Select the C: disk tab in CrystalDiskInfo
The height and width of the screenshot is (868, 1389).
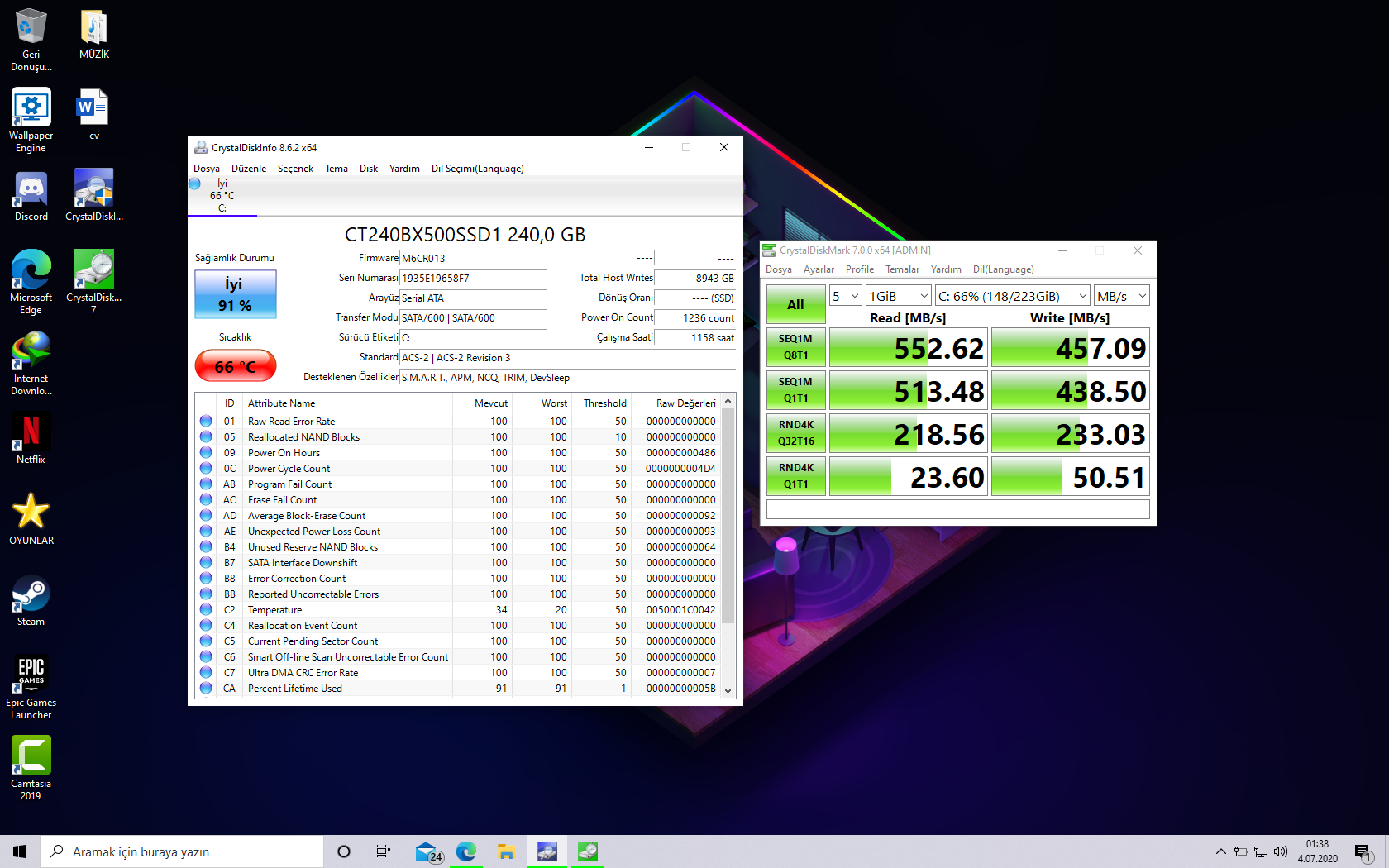point(222,196)
